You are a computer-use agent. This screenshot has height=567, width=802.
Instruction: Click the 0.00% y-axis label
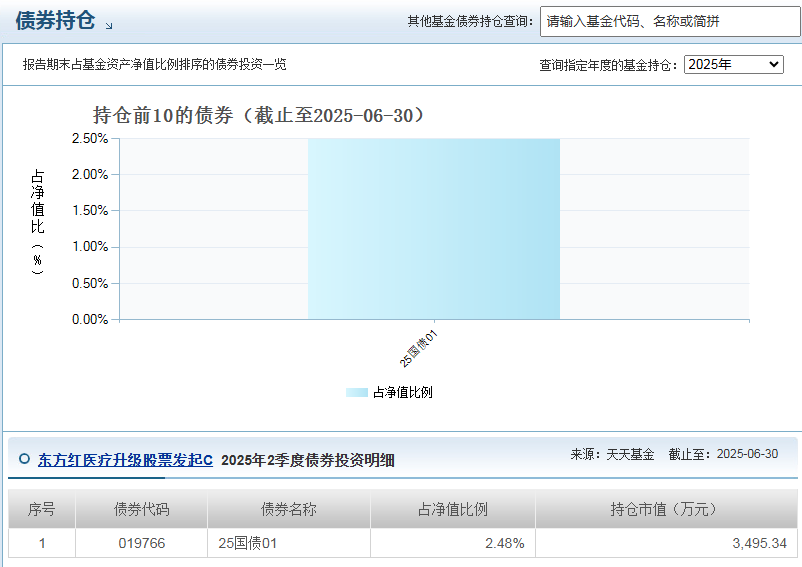pyautogui.click(x=90, y=320)
